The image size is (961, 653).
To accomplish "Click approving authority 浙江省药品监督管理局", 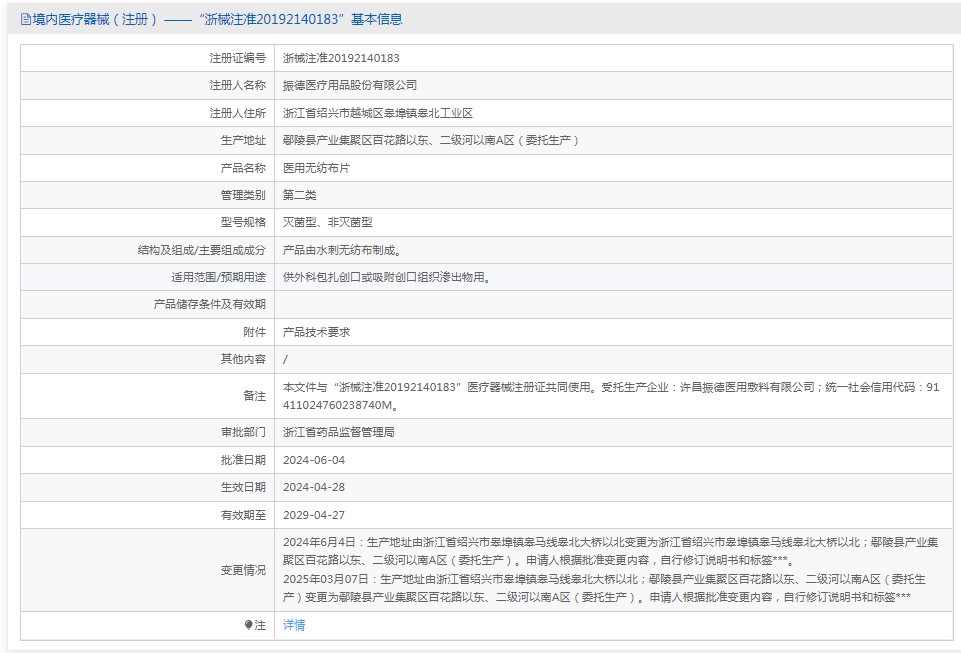I will (338, 432).
